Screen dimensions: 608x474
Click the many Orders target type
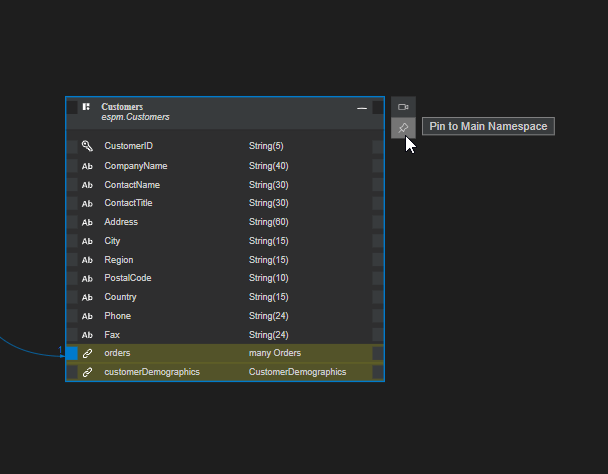pos(275,353)
